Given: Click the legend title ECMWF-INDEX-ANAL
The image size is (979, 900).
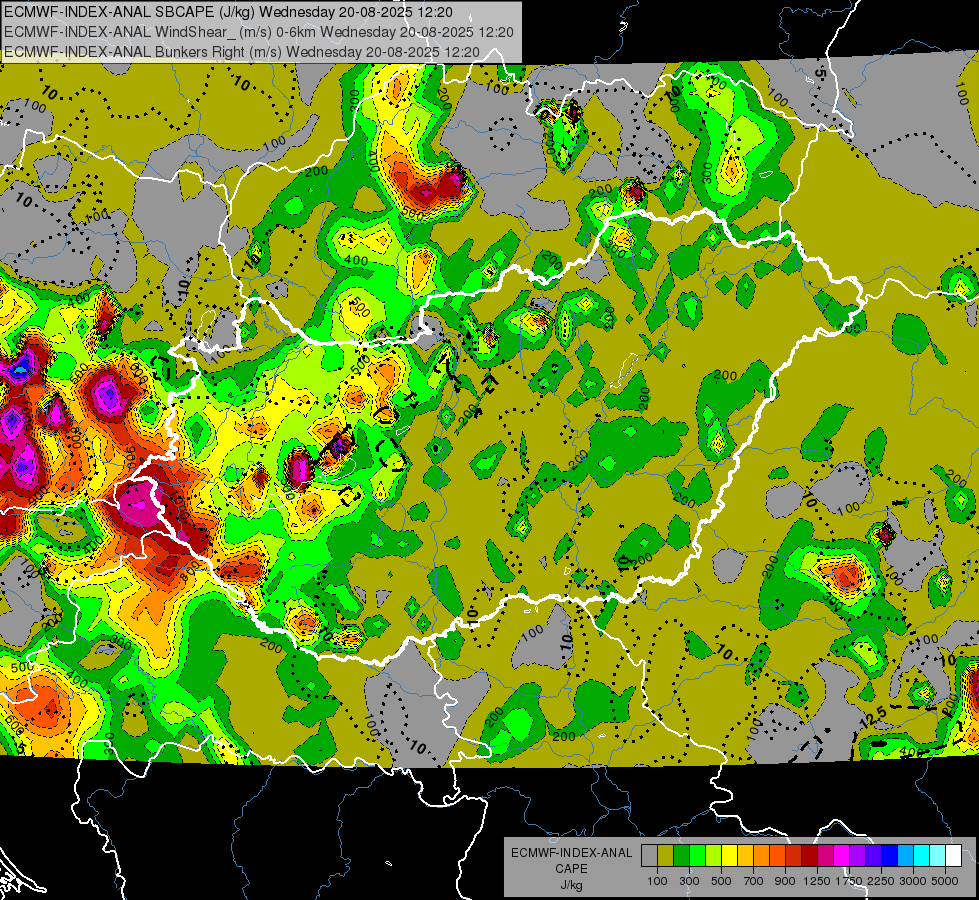Looking at the screenshot, I should [572, 853].
